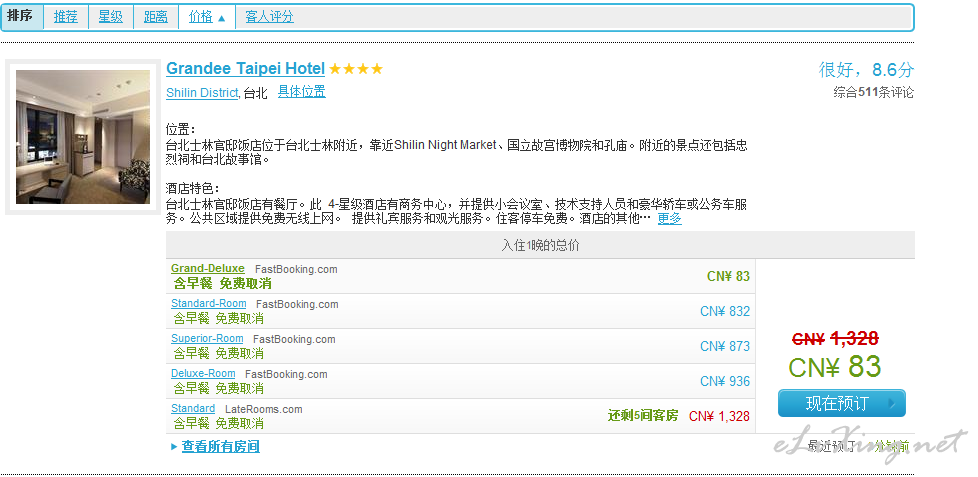Click the 现在预订 book now button
The height and width of the screenshot is (477, 978).
coord(841,403)
